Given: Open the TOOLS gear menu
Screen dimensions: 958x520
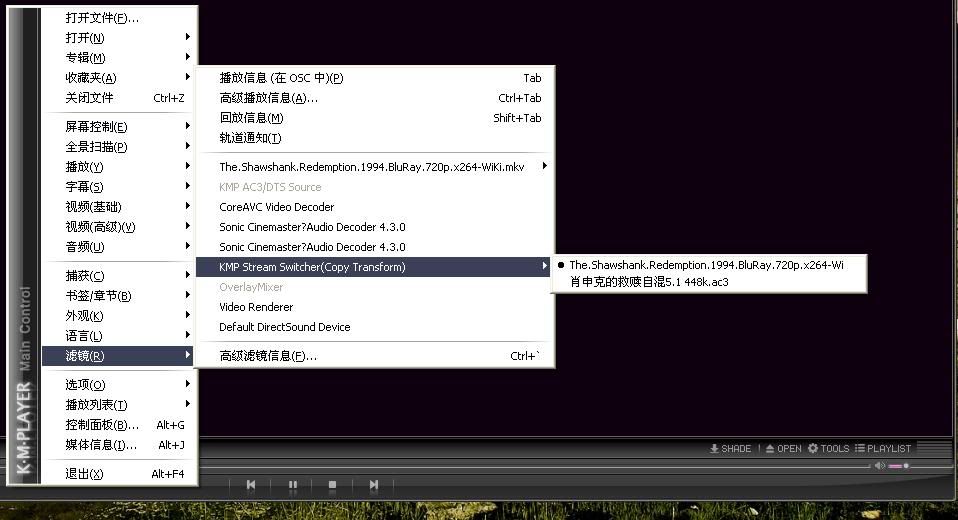Looking at the screenshot, I should 828,449.
